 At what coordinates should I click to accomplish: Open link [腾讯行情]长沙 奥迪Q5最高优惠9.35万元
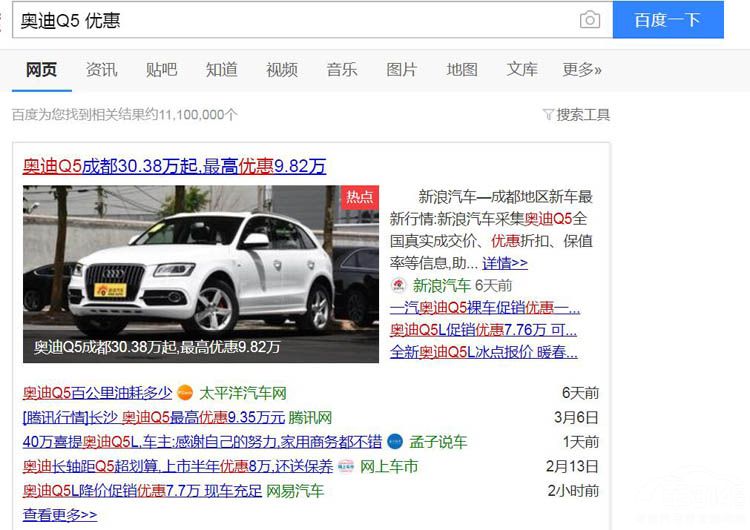pos(154,418)
